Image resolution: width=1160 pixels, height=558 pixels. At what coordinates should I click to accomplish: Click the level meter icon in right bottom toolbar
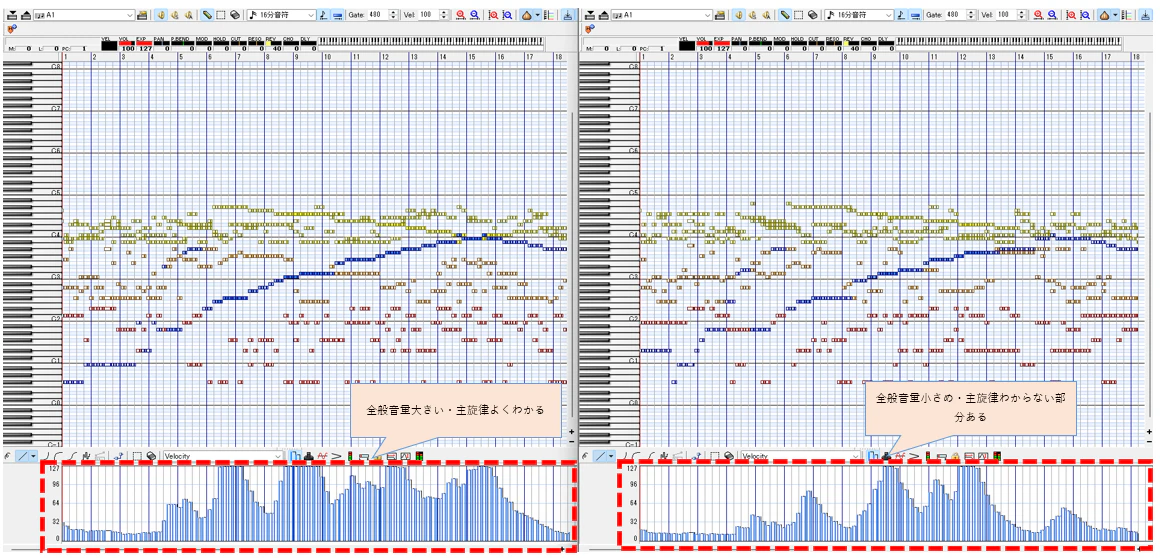click(x=997, y=456)
